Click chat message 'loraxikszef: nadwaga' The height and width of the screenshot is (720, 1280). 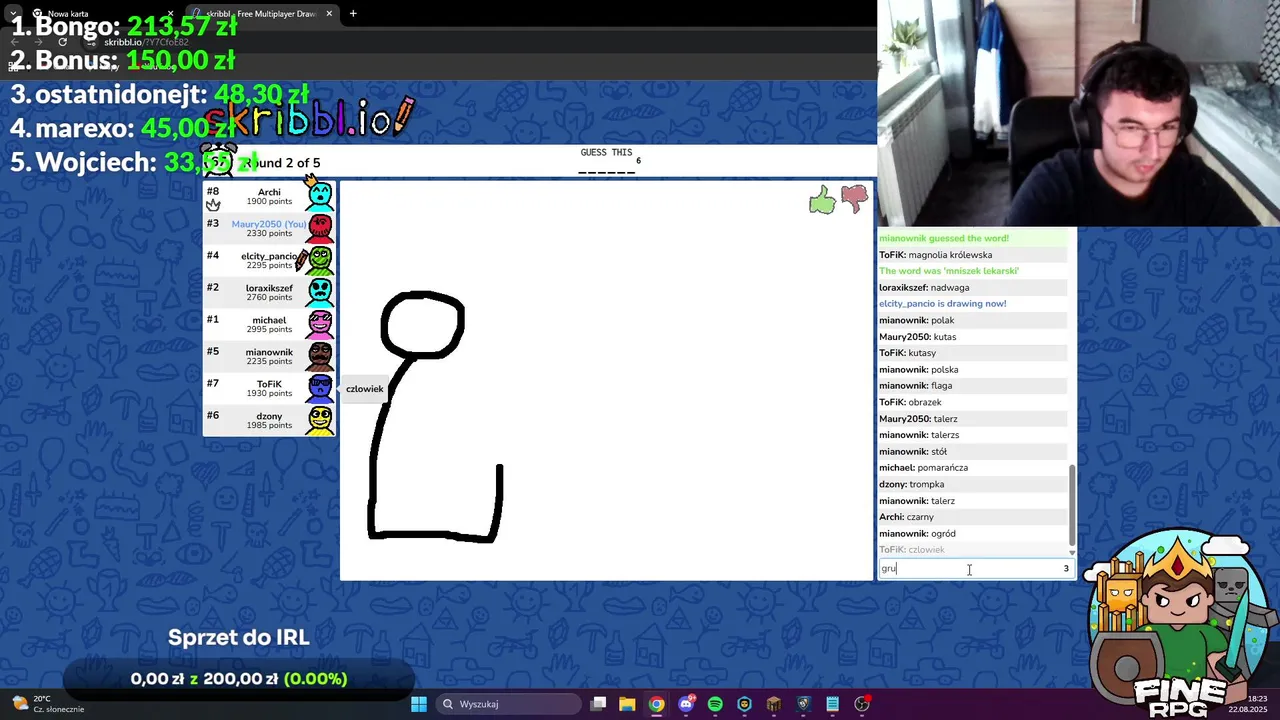[x=924, y=288]
